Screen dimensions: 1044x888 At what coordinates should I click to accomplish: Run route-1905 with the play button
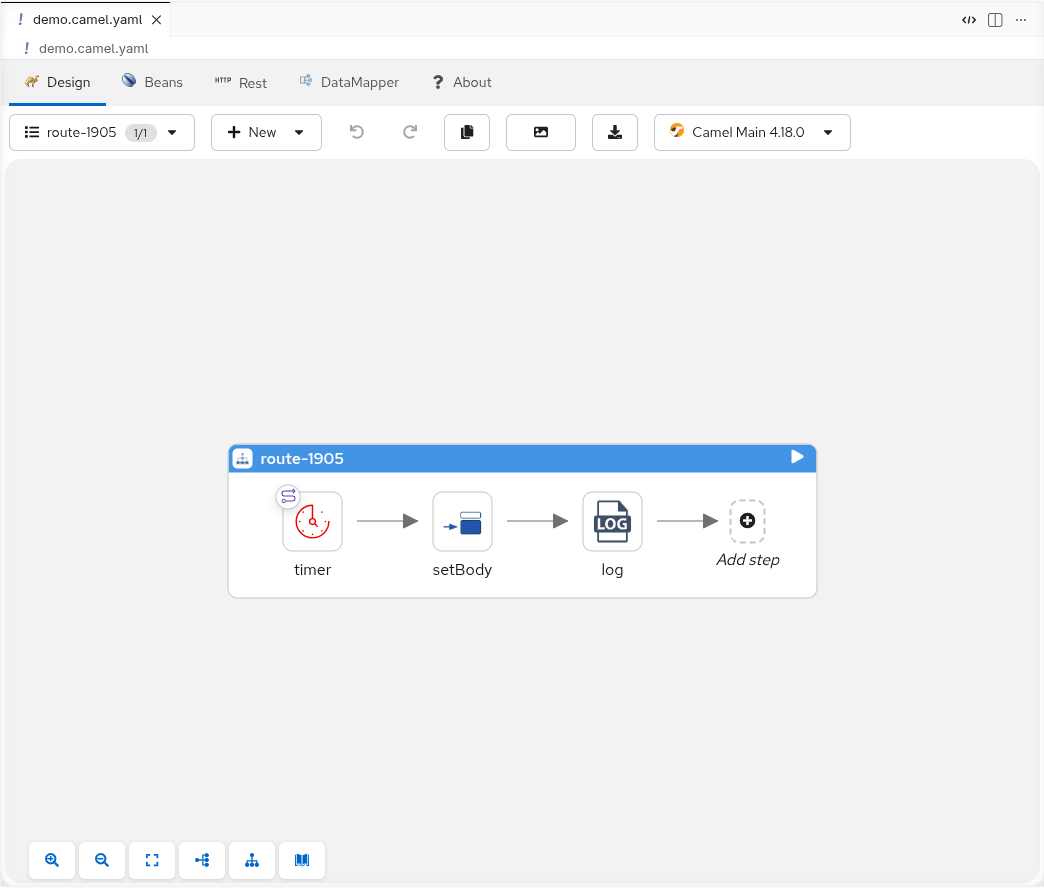pos(797,457)
